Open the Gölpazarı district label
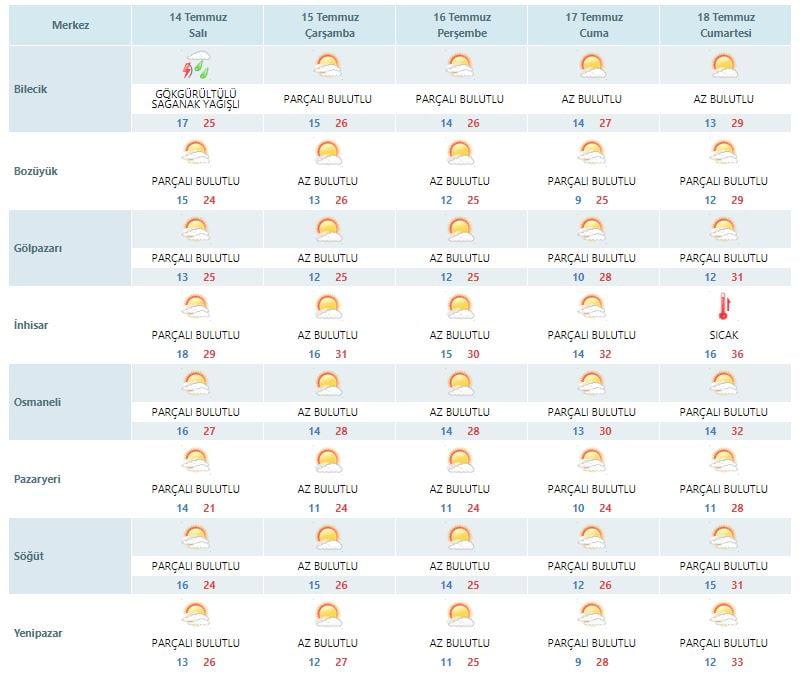Image resolution: width=803 pixels, height=692 pixels. (38, 248)
